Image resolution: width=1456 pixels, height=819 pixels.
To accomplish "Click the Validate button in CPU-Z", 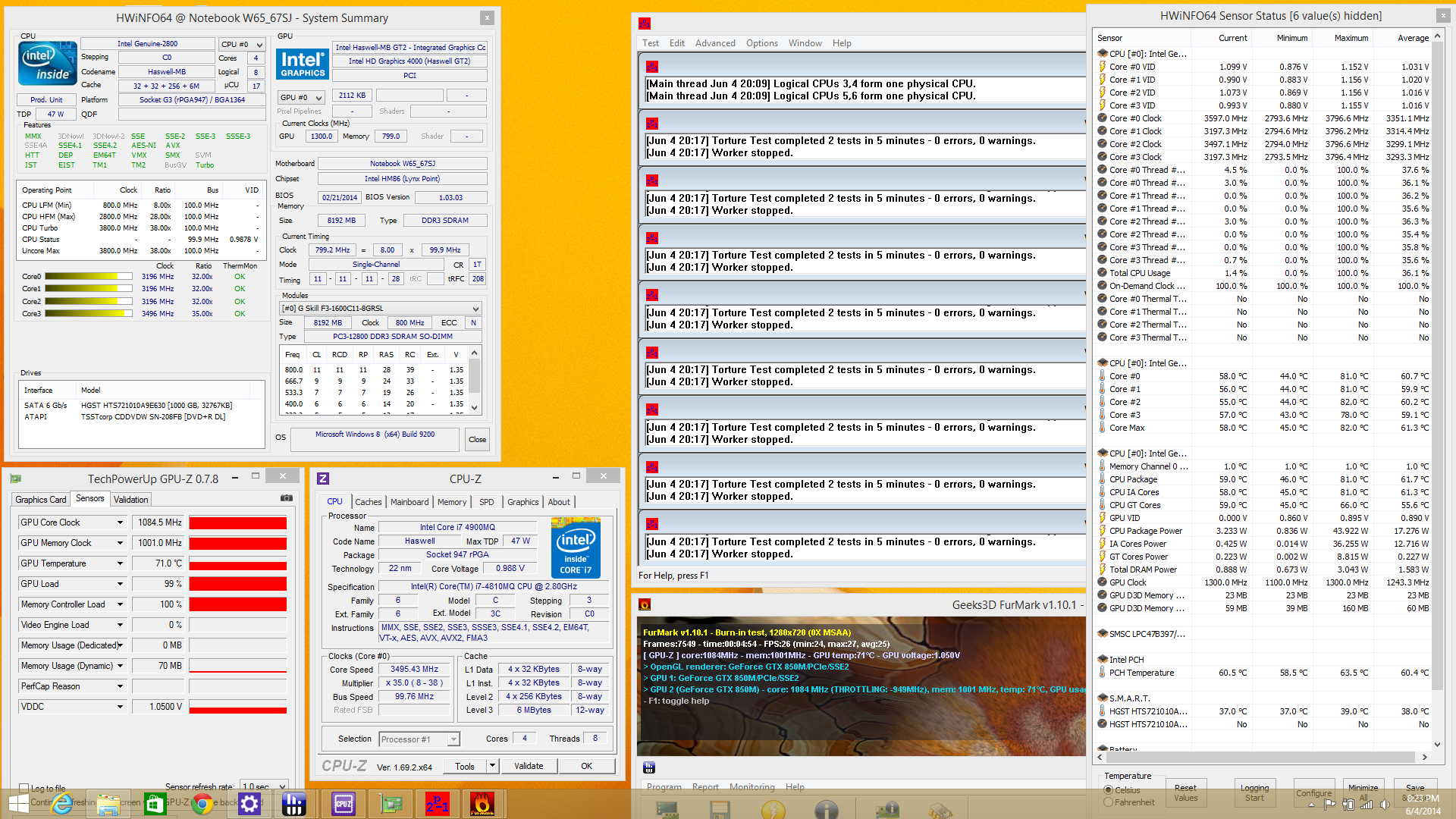I will (529, 766).
